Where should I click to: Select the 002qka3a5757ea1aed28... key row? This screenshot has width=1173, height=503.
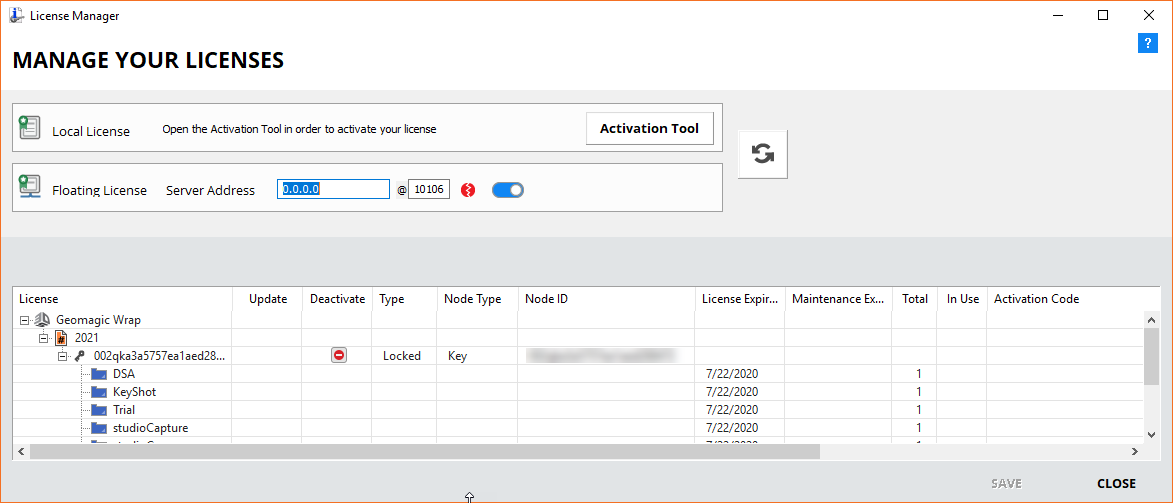click(x=579, y=356)
